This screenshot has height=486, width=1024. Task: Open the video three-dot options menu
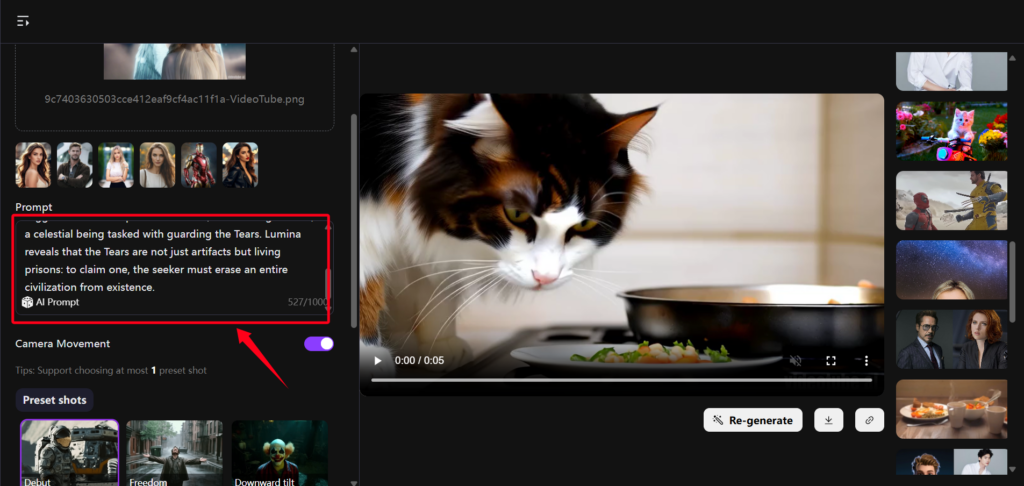click(x=866, y=361)
